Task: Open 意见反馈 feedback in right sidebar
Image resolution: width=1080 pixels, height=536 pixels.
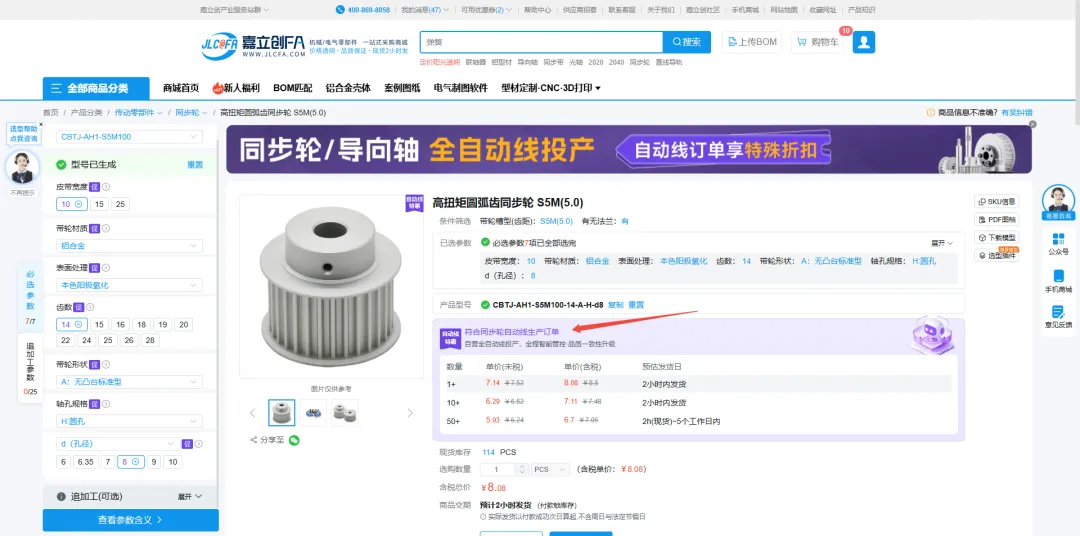Action: click(x=1058, y=316)
